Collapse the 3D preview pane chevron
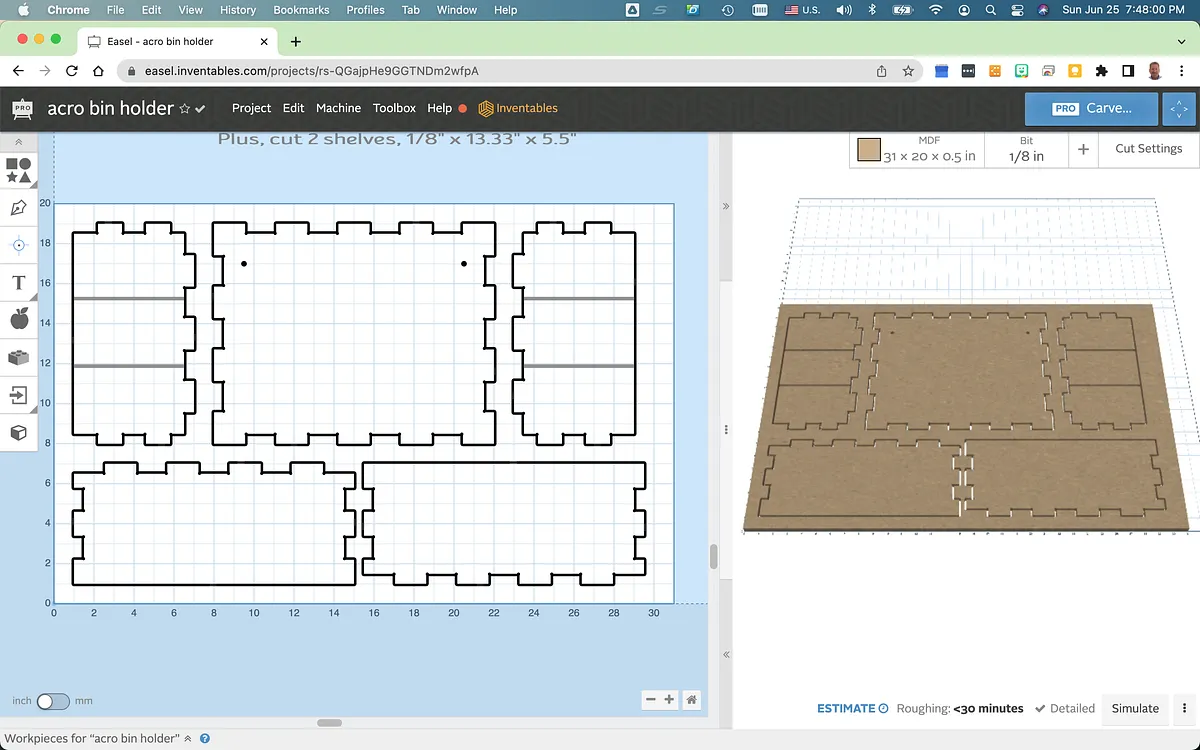 pos(726,206)
